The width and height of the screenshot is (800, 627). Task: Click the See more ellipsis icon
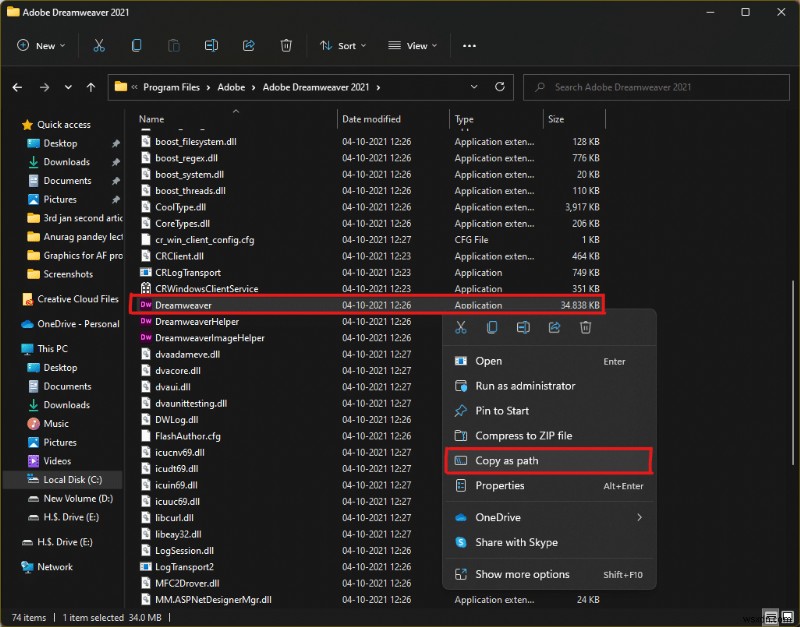pyautogui.click(x=469, y=45)
